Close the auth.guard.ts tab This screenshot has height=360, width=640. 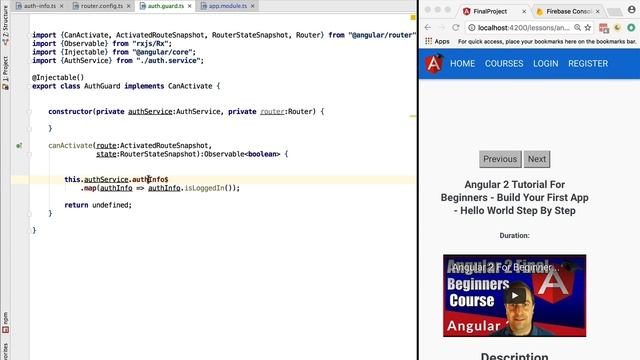(x=189, y=6)
